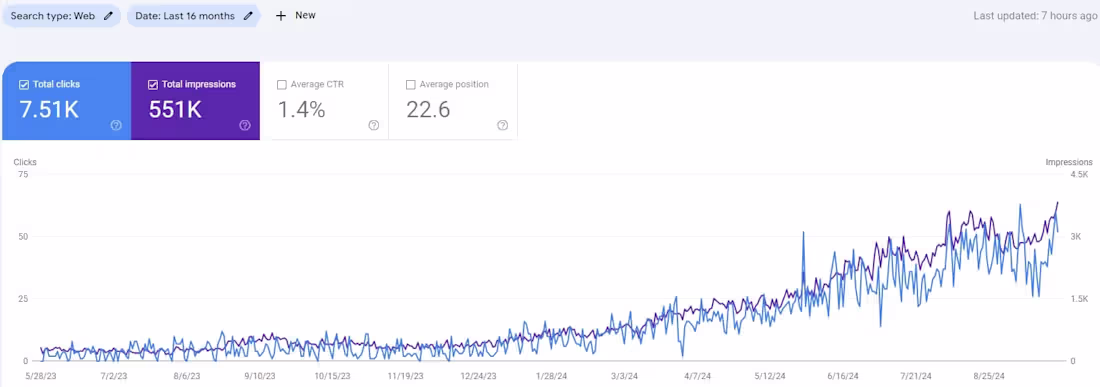Click the Total clicks 7.51K card
The width and height of the screenshot is (1100, 387).
(x=67, y=101)
